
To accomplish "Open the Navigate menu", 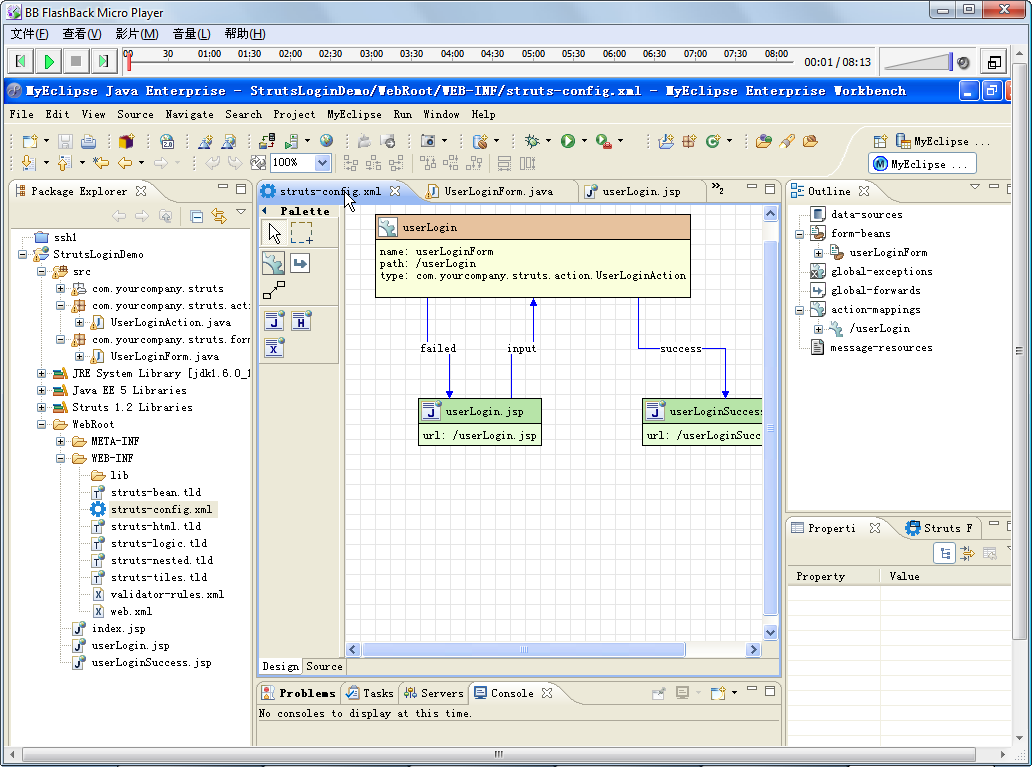I will pos(190,115).
